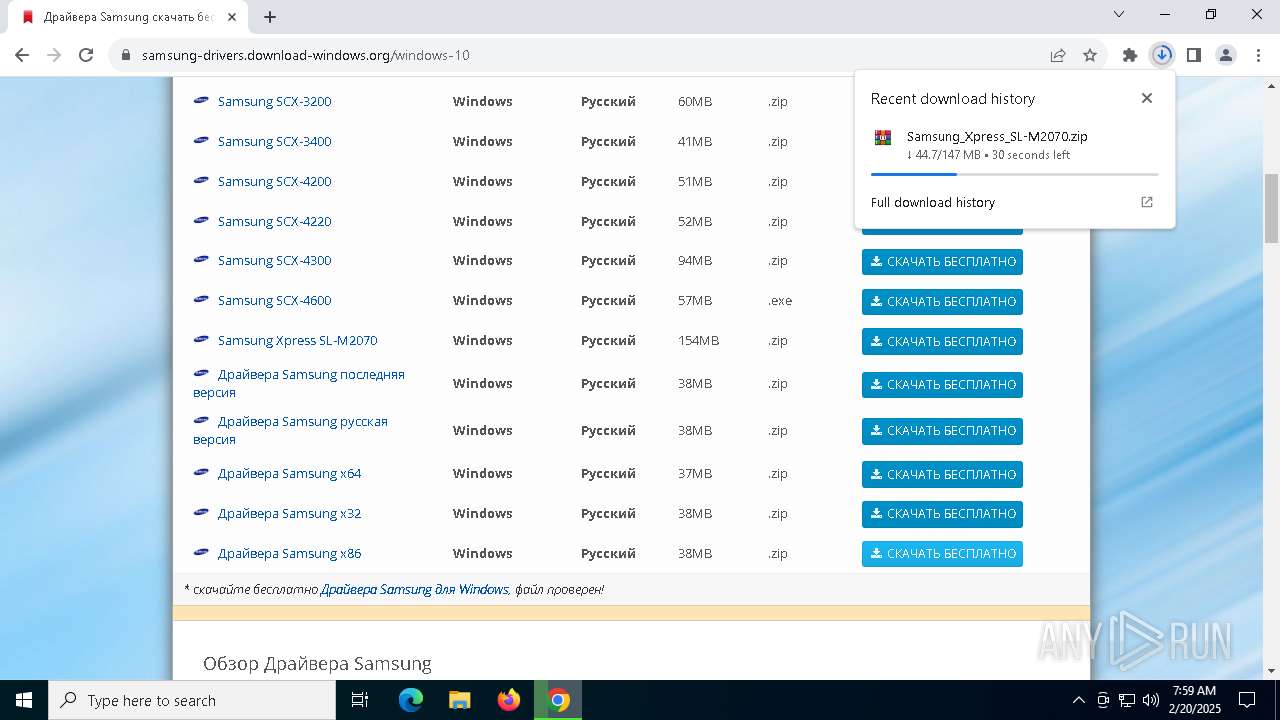
Task: Click the page vertical scrollbar thumb
Action: [1271, 208]
